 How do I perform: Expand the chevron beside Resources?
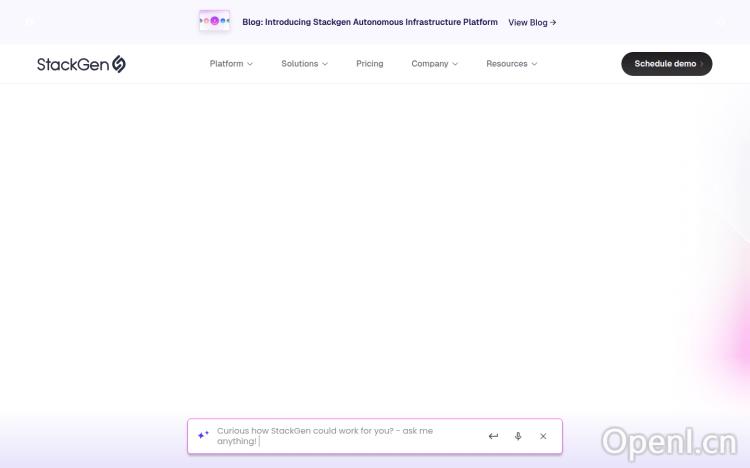click(534, 64)
